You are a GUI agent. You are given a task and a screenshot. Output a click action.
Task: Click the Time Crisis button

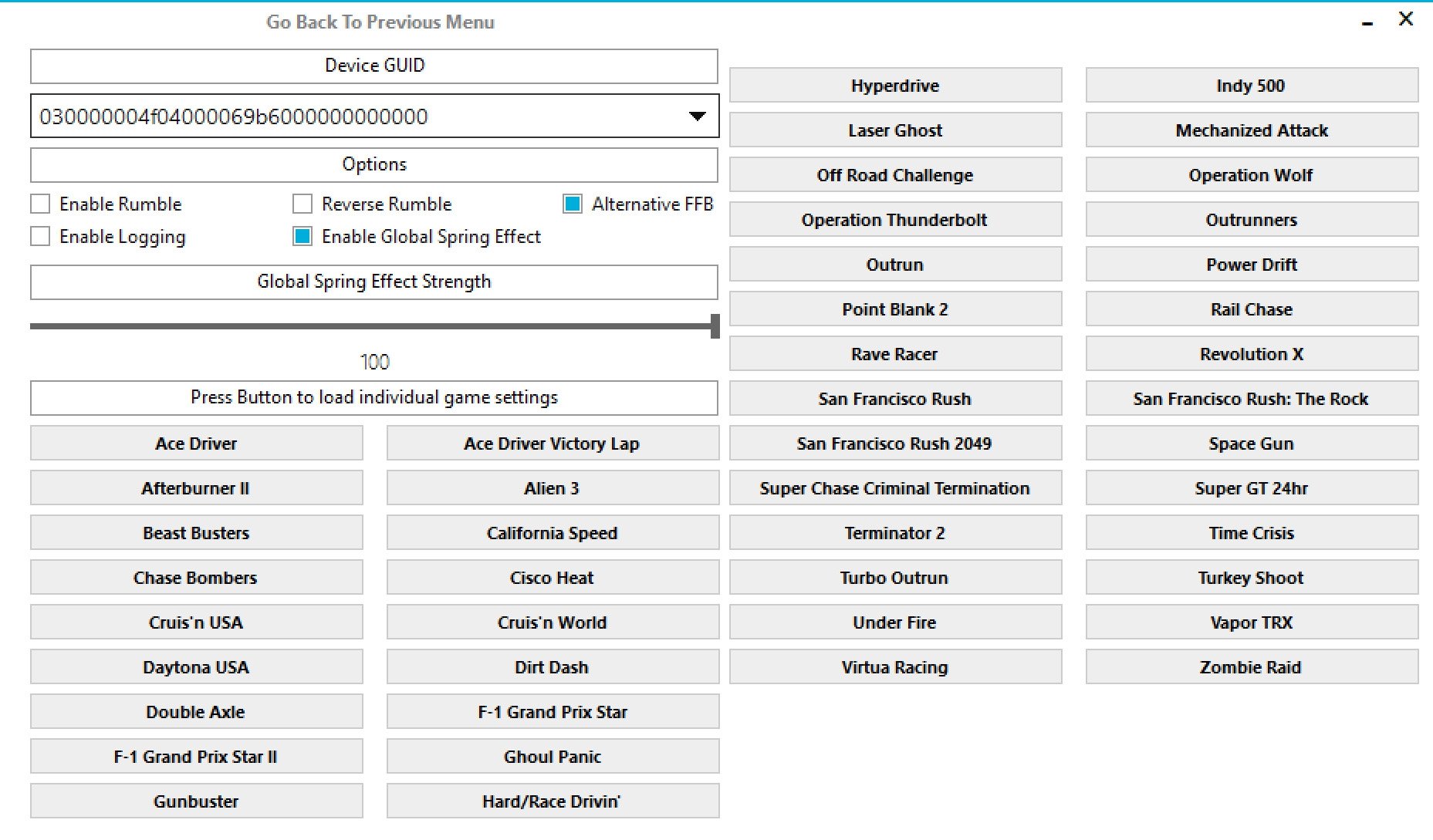(1252, 533)
